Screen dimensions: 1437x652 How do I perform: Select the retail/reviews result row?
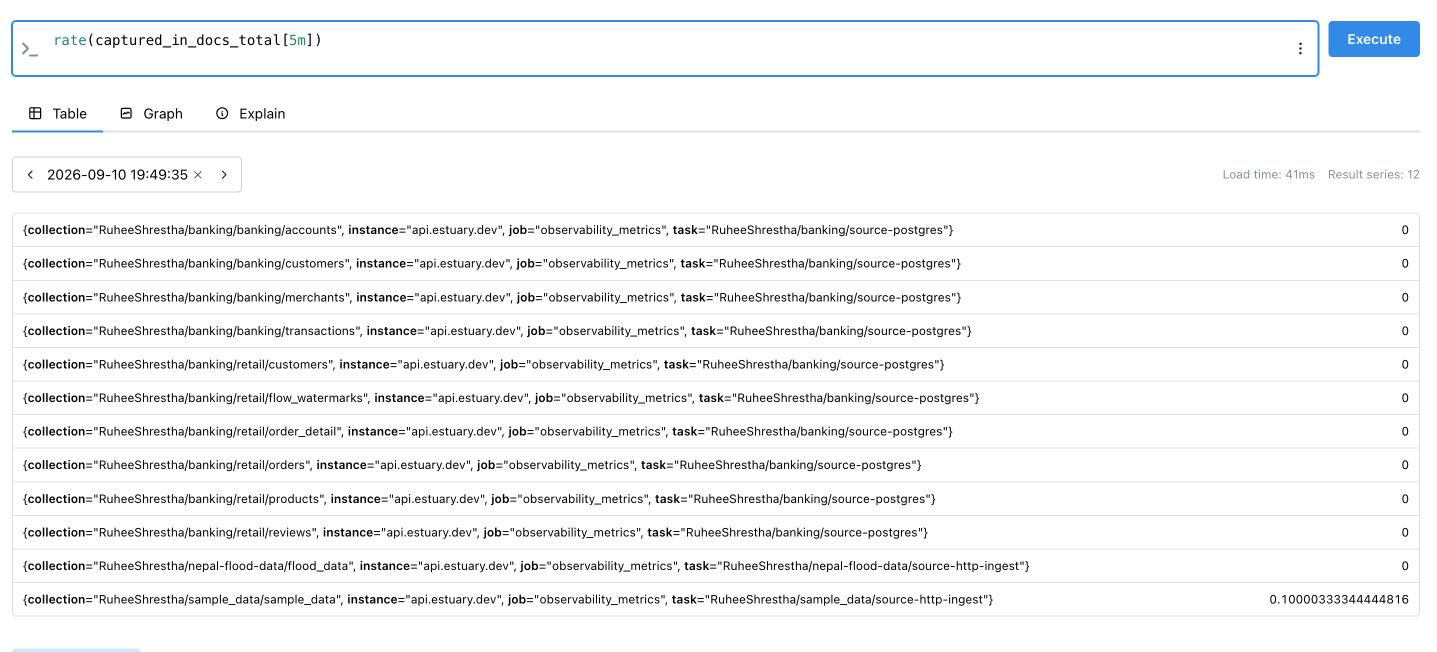pyautogui.click(x=716, y=532)
